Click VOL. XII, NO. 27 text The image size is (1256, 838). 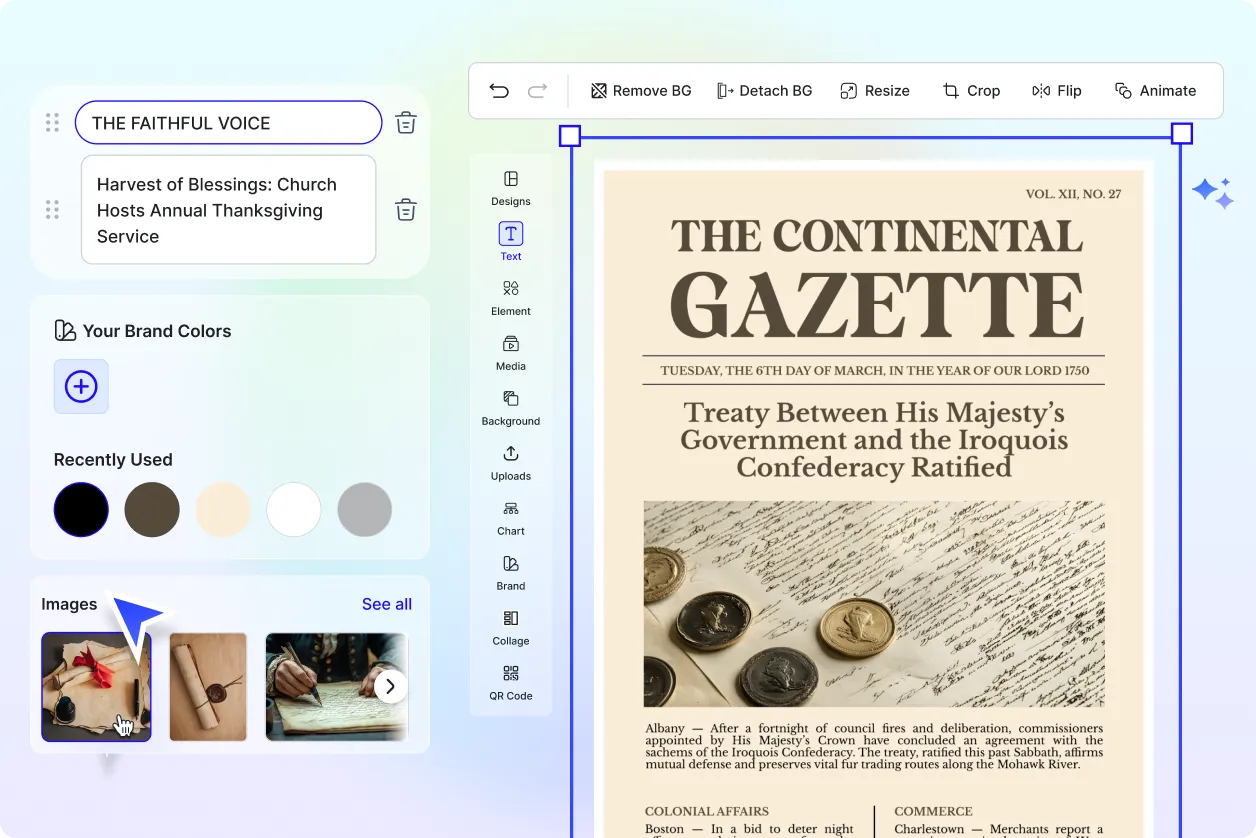click(1073, 194)
